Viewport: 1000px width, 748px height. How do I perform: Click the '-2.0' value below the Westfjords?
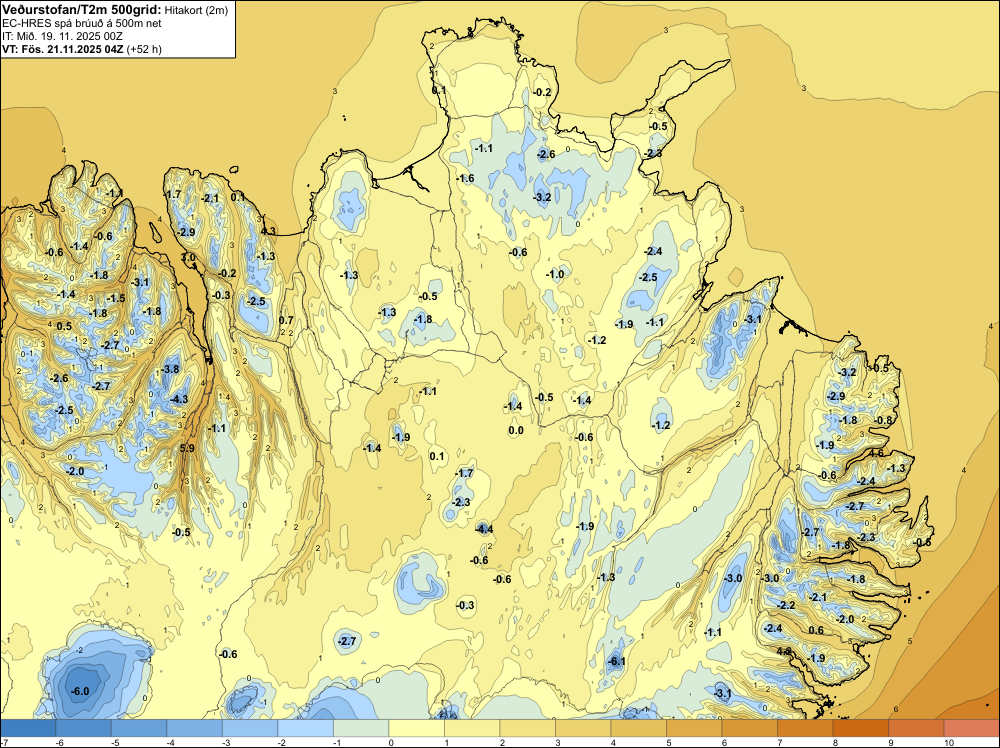[x=75, y=471]
